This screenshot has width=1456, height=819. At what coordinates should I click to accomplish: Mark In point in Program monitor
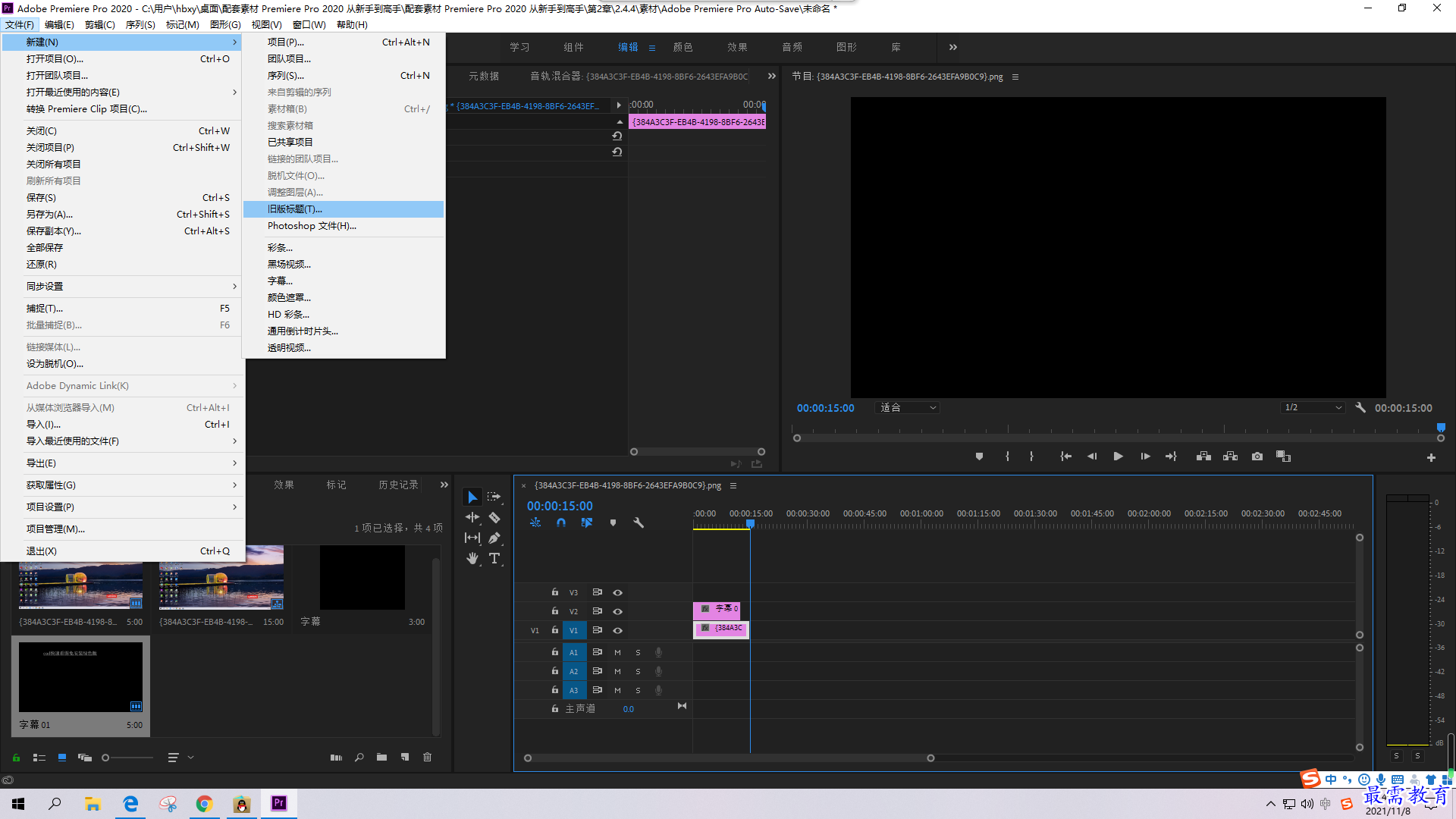pyautogui.click(x=1007, y=457)
